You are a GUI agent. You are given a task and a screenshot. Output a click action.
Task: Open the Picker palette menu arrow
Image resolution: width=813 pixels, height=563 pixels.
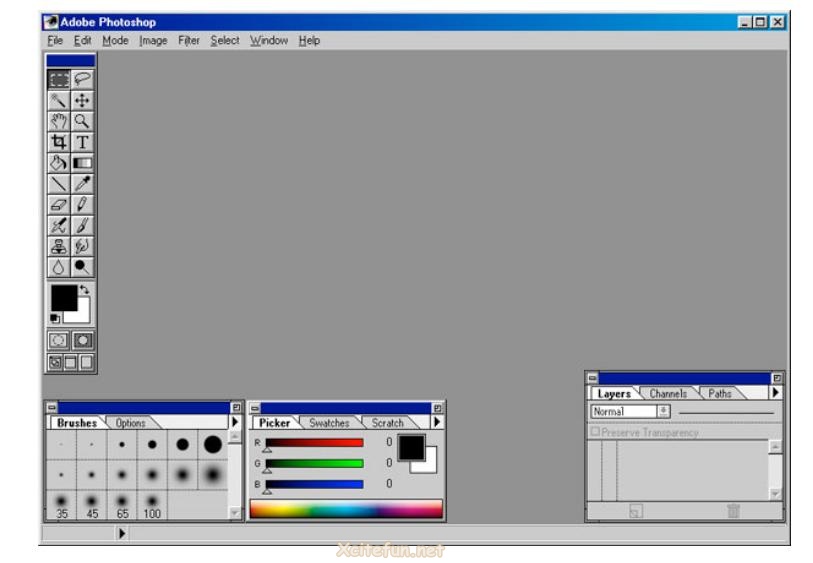[x=437, y=422]
